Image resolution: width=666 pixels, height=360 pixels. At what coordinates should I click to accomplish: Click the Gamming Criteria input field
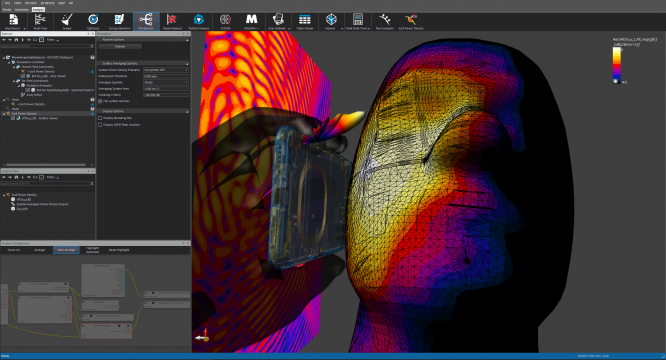tap(166, 95)
